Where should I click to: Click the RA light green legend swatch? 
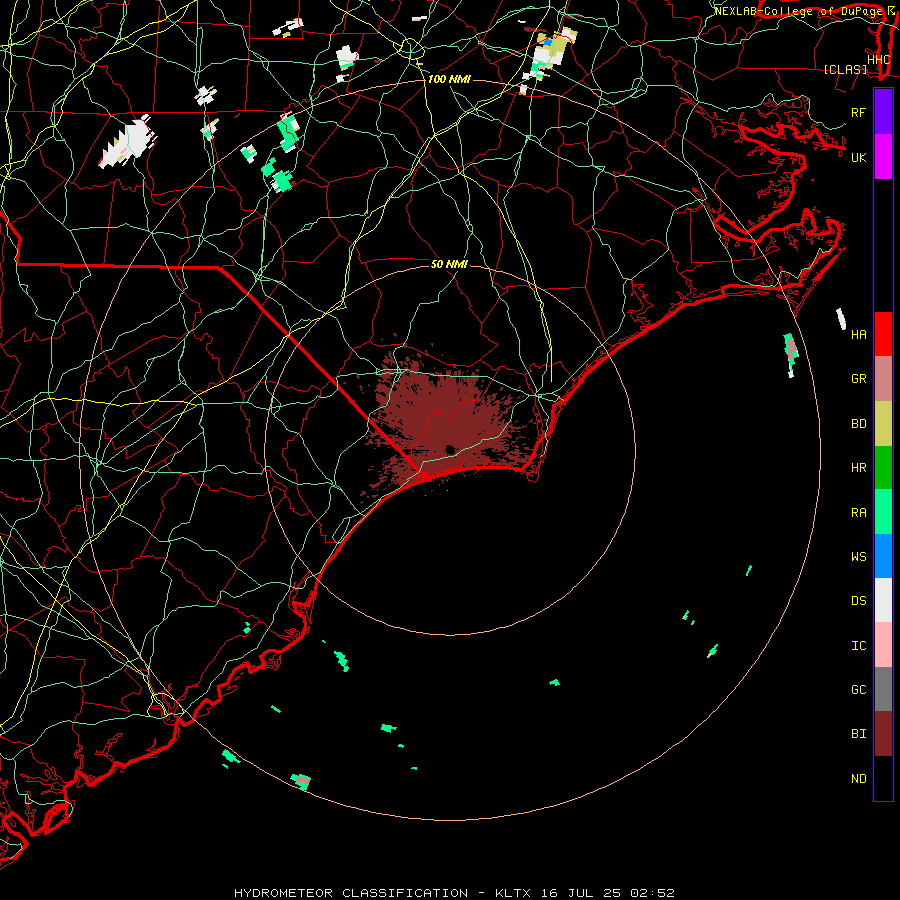(883, 512)
